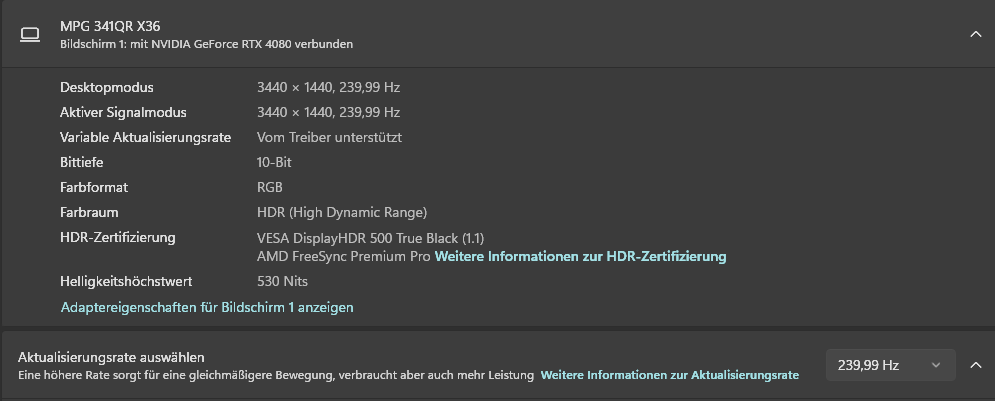Screen dimensions: 995x401
Task: Click the monitor icon beside MPG 341QR X36
Action: (30, 35)
